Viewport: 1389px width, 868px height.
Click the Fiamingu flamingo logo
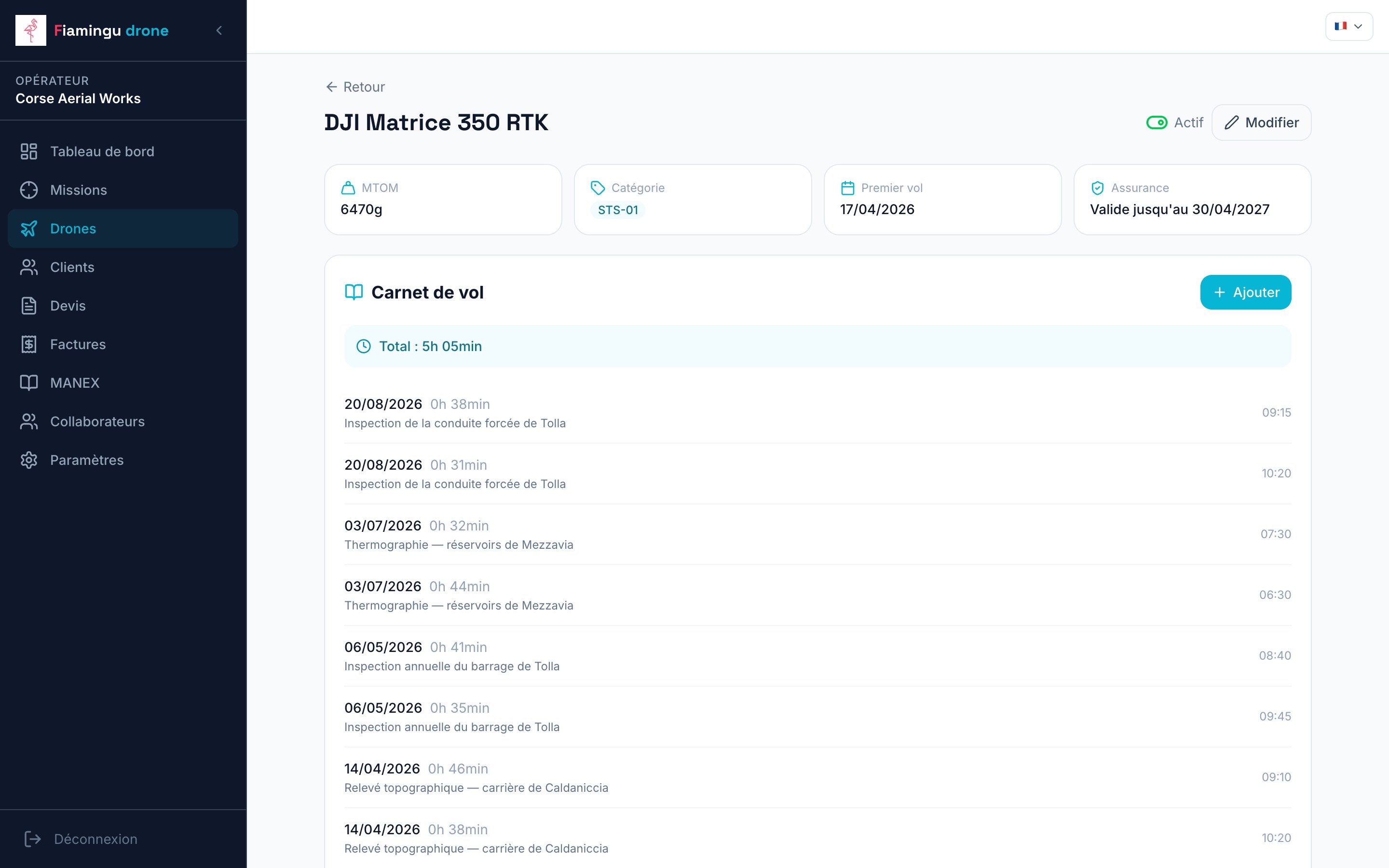pyautogui.click(x=30, y=30)
